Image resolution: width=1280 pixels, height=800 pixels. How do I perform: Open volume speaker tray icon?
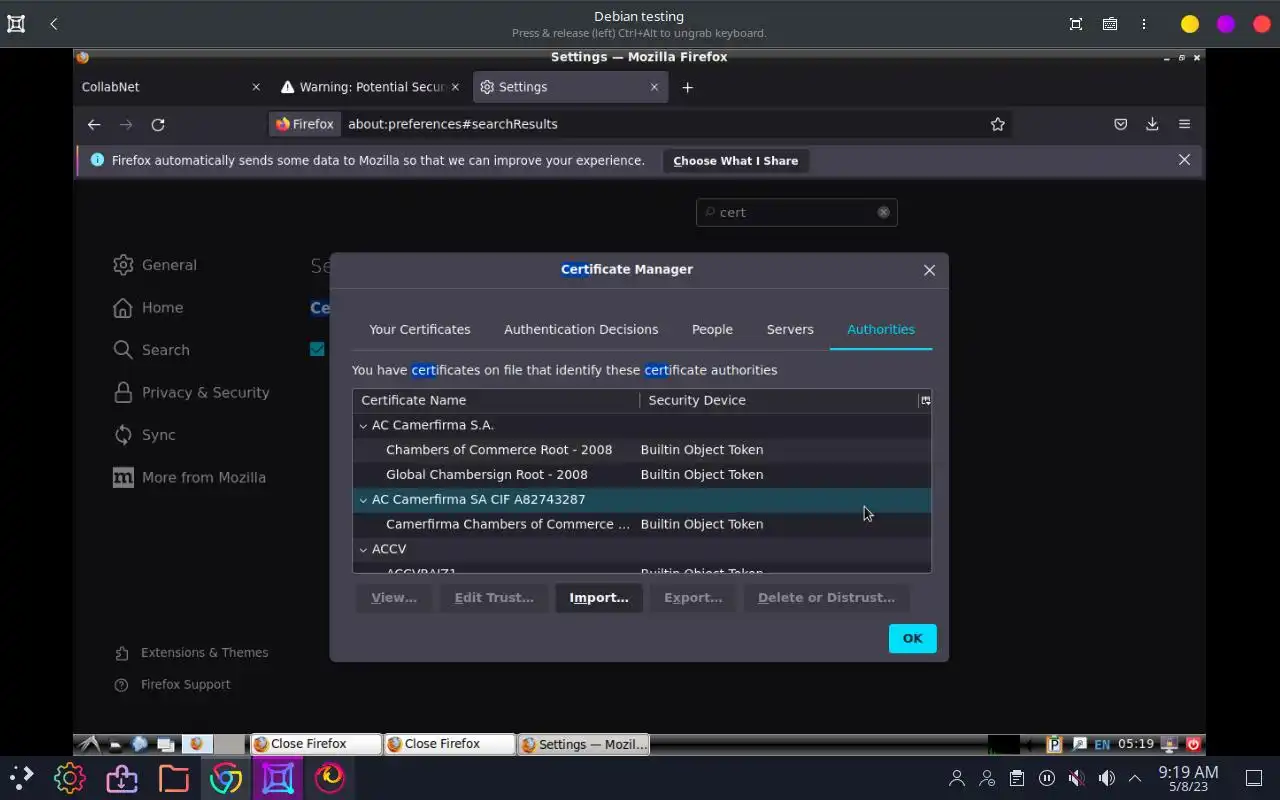coord(1106,778)
